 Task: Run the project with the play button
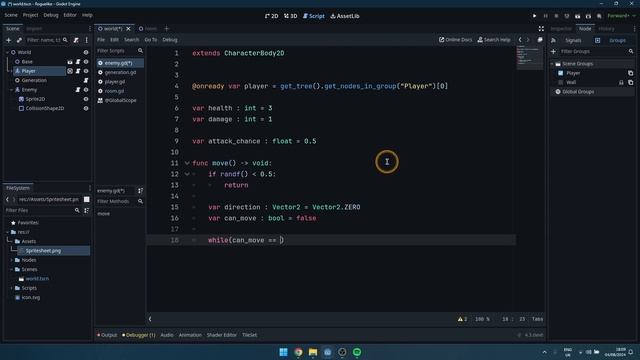pos(534,16)
